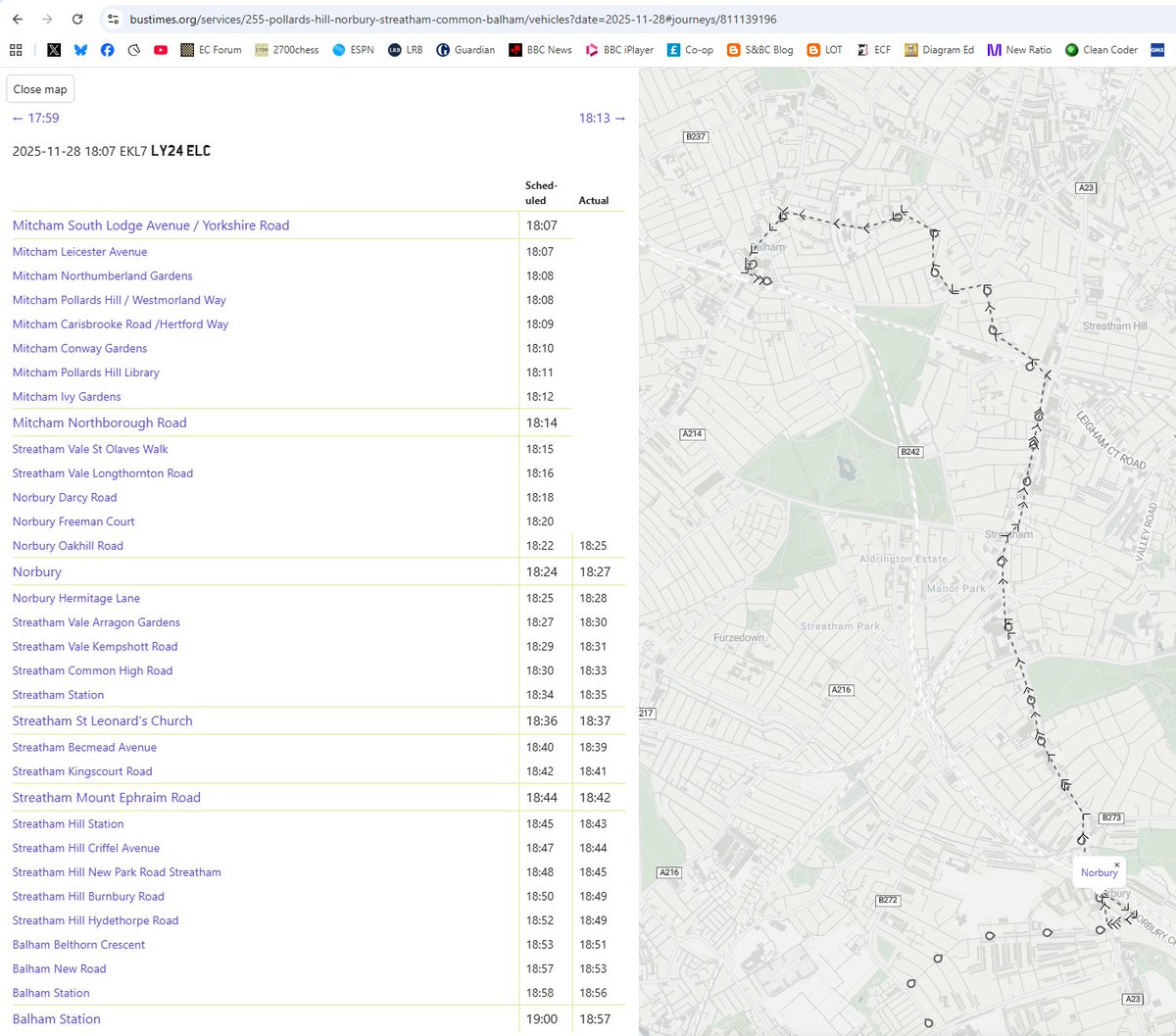
Task: Open the Norbury stop link in timetable
Action: coord(37,572)
